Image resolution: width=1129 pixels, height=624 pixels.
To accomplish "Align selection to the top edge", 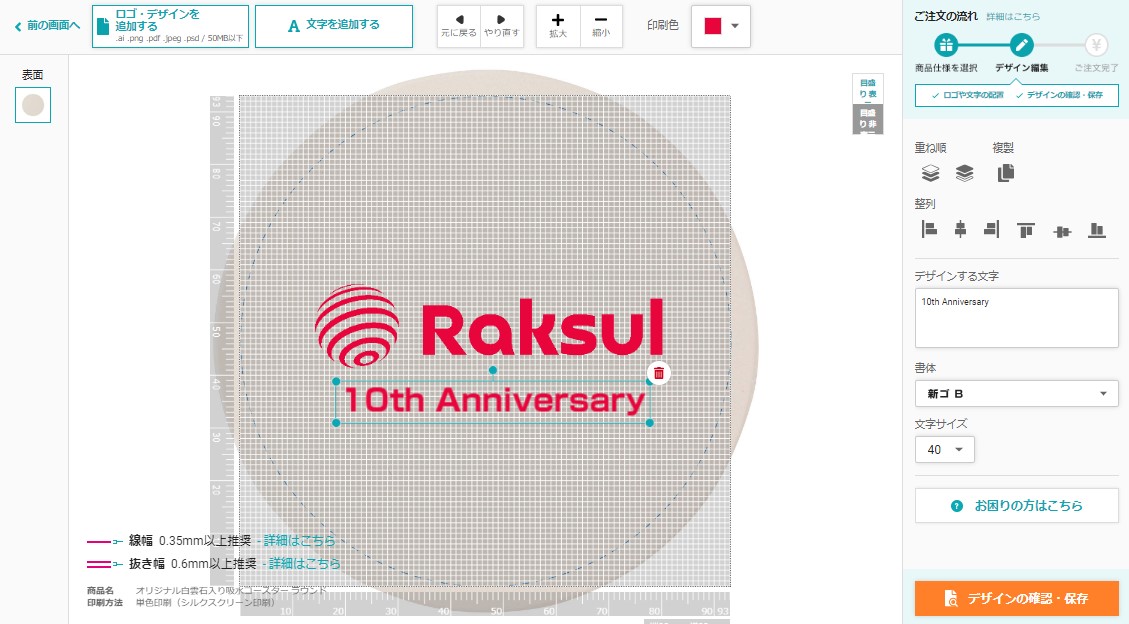I will coord(1026,230).
